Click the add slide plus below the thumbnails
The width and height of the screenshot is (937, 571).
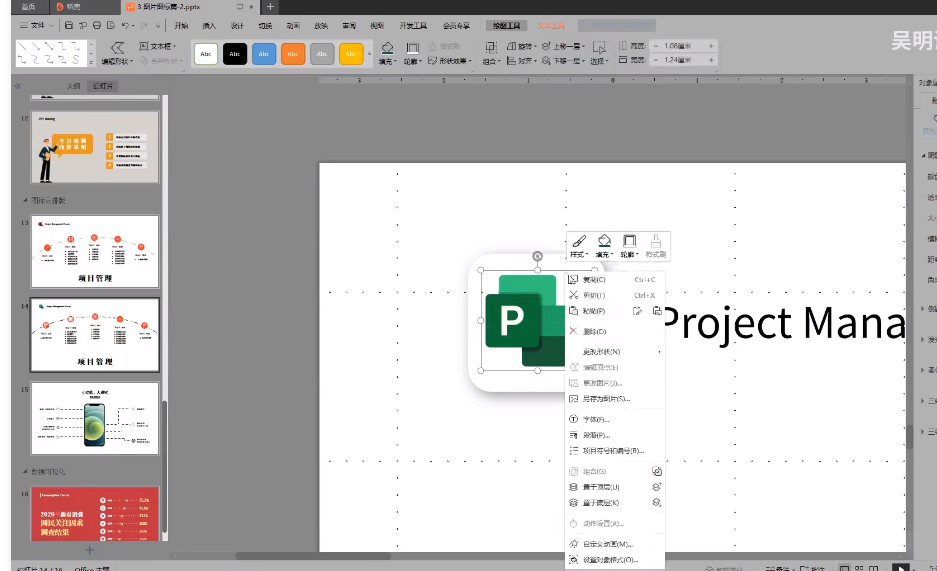pos(89,549)
